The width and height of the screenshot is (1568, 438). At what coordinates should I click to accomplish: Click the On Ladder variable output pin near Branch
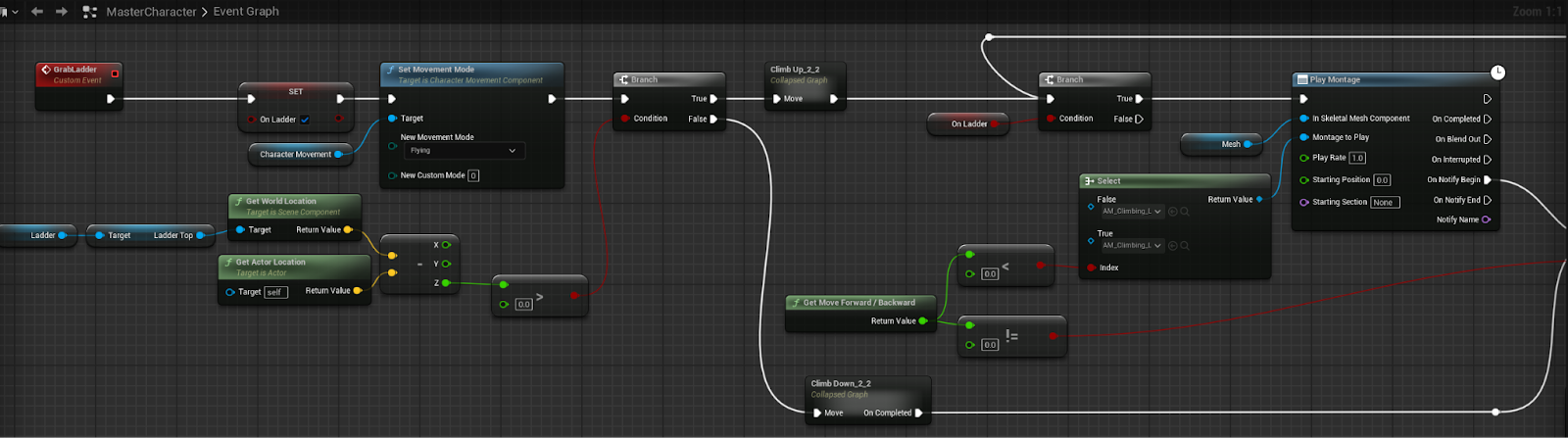pyautogui.click(x=994, y=124)
